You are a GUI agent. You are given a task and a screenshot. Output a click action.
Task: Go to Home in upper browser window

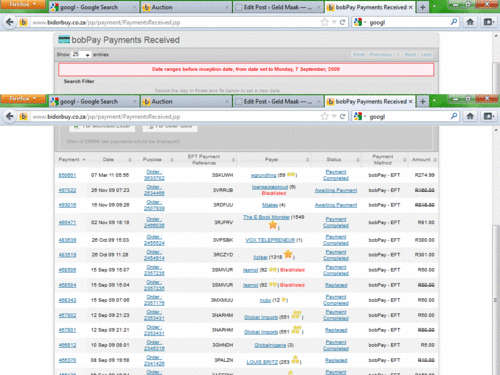(470, 22)
